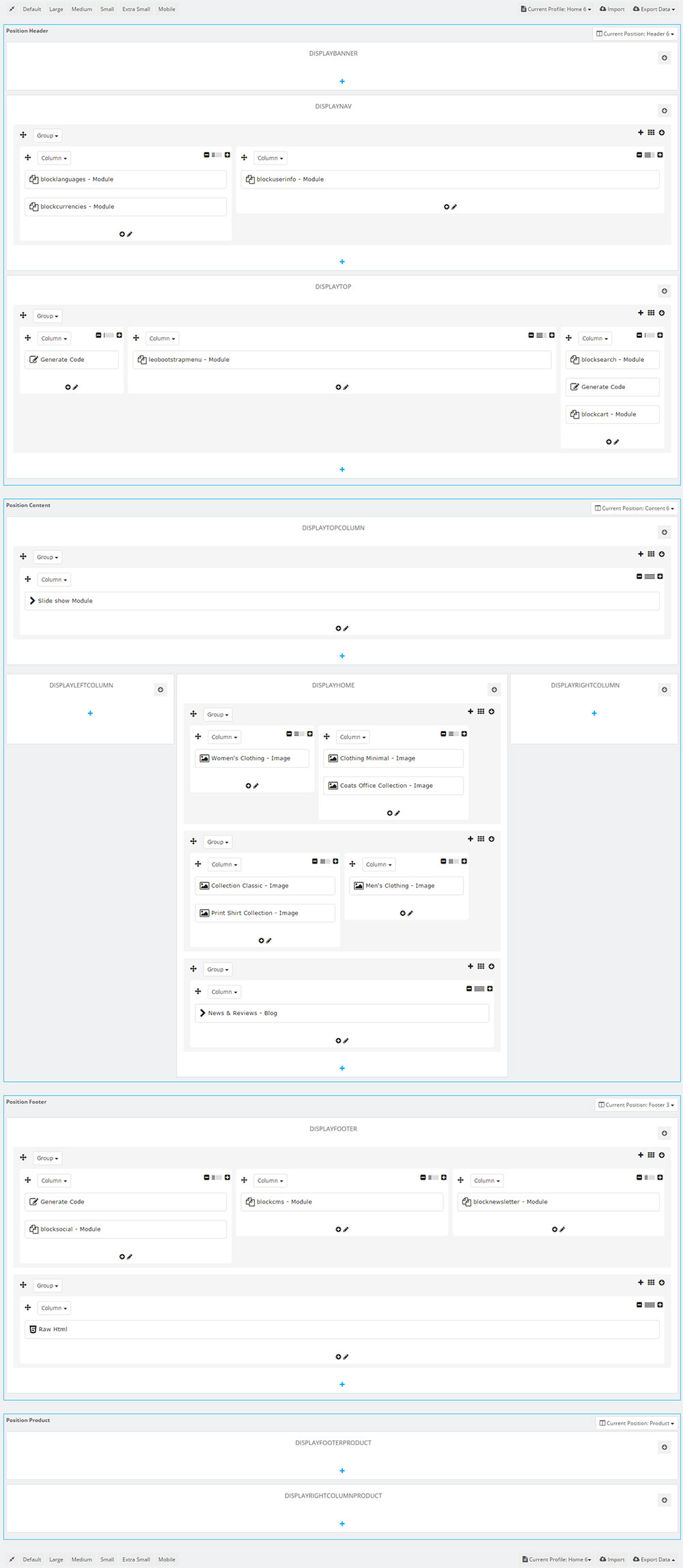The image size is (683, 1568).
Task: Open Current Position: Content 6 dropdown
Action: click(635, 508)
